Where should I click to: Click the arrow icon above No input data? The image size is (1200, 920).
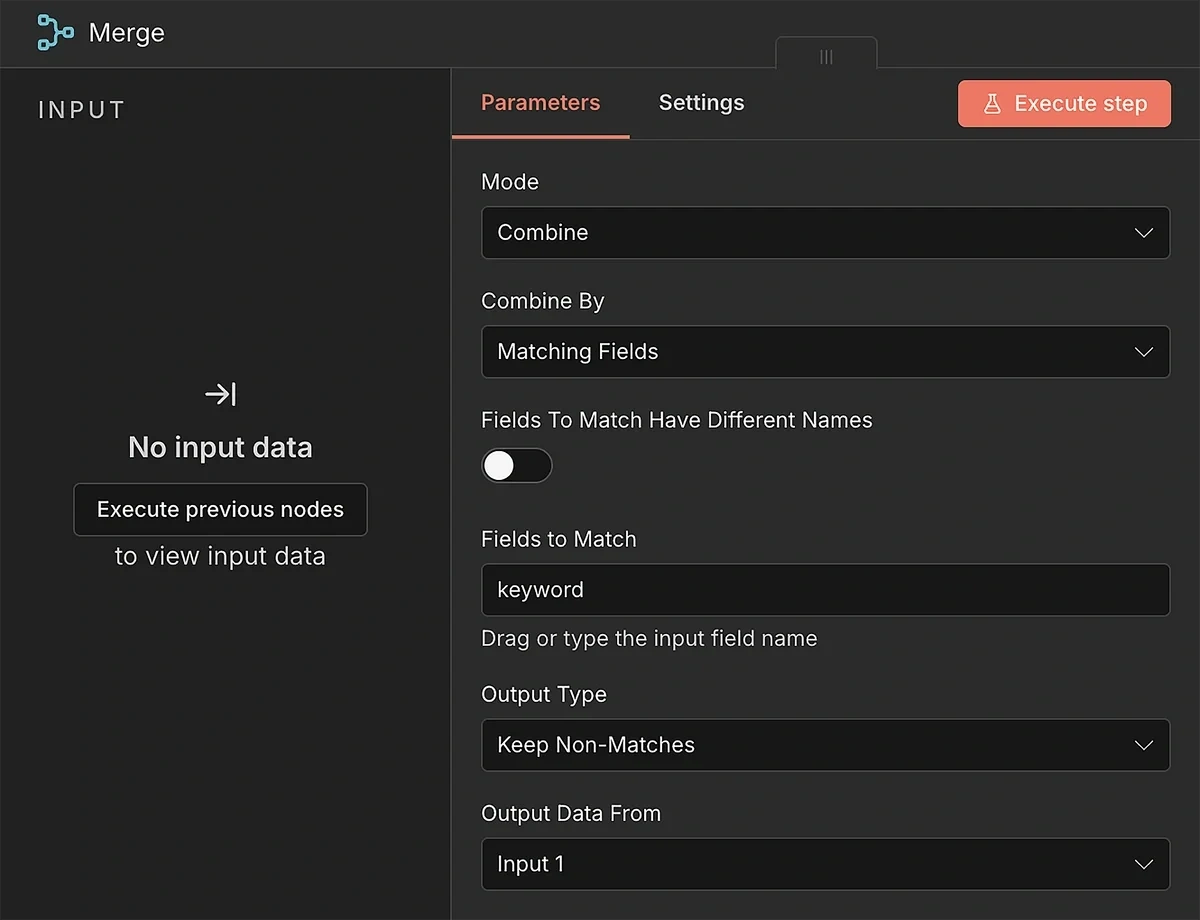point(220,394)
